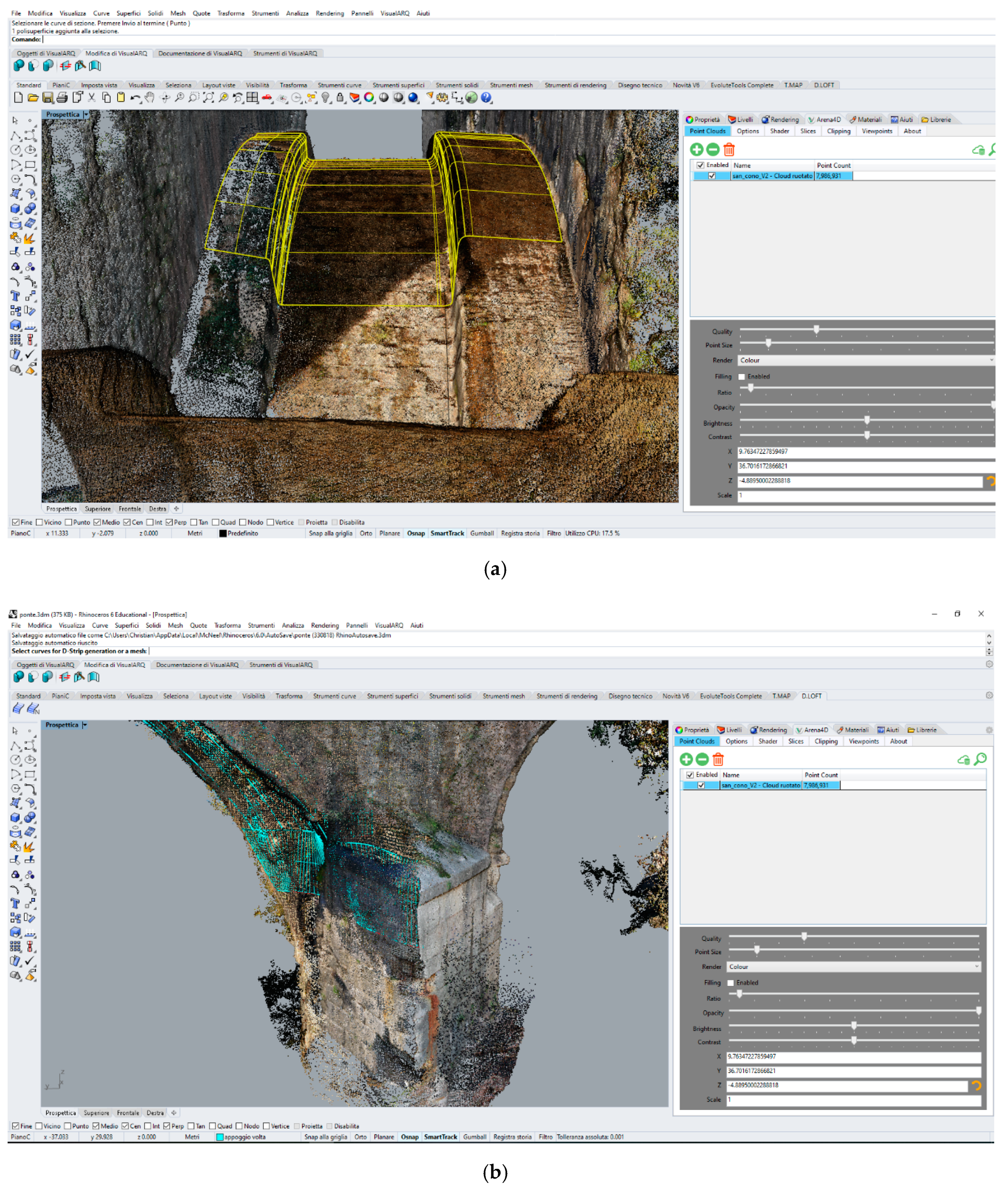
Task: Click the Point Size slider handle in window (b)
Action: point(757,950)
